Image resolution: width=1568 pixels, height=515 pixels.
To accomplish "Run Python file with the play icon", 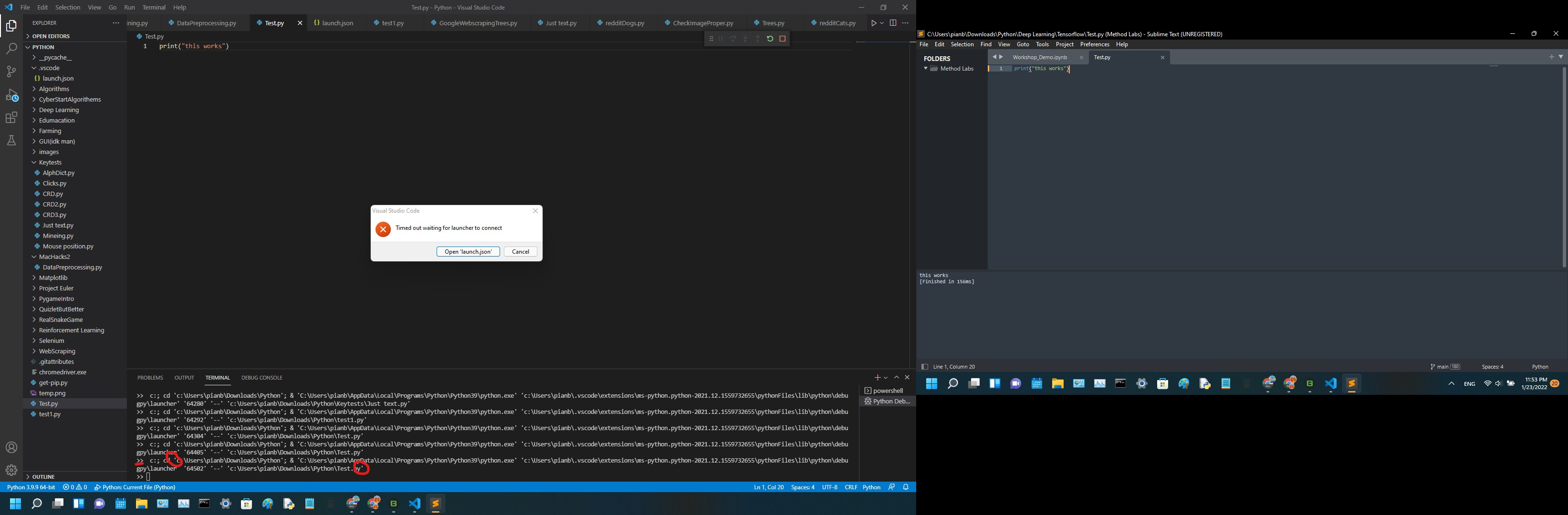I will [874, 23].
